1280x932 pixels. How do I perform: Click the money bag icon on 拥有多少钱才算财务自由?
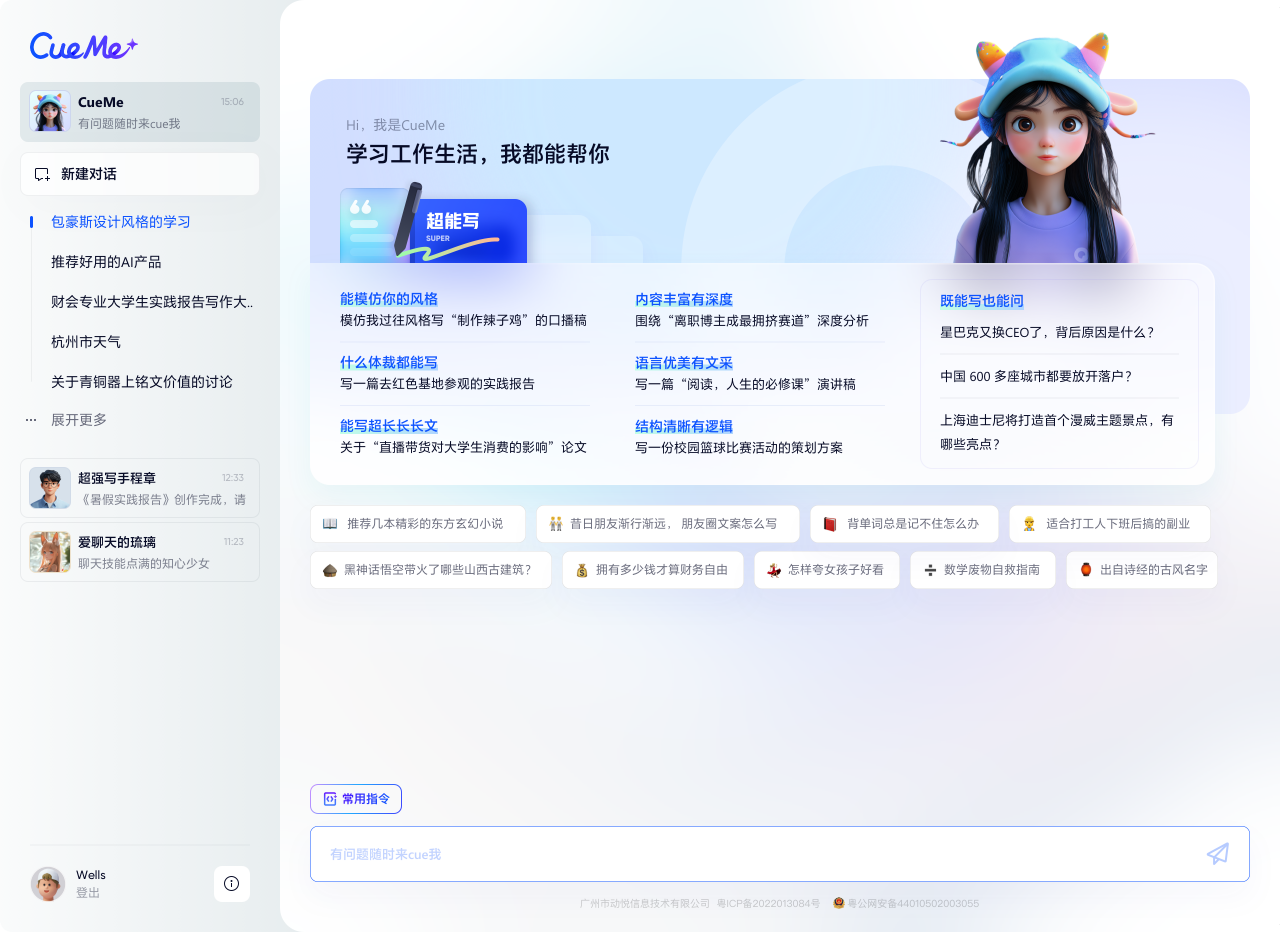tap(583, 570)
